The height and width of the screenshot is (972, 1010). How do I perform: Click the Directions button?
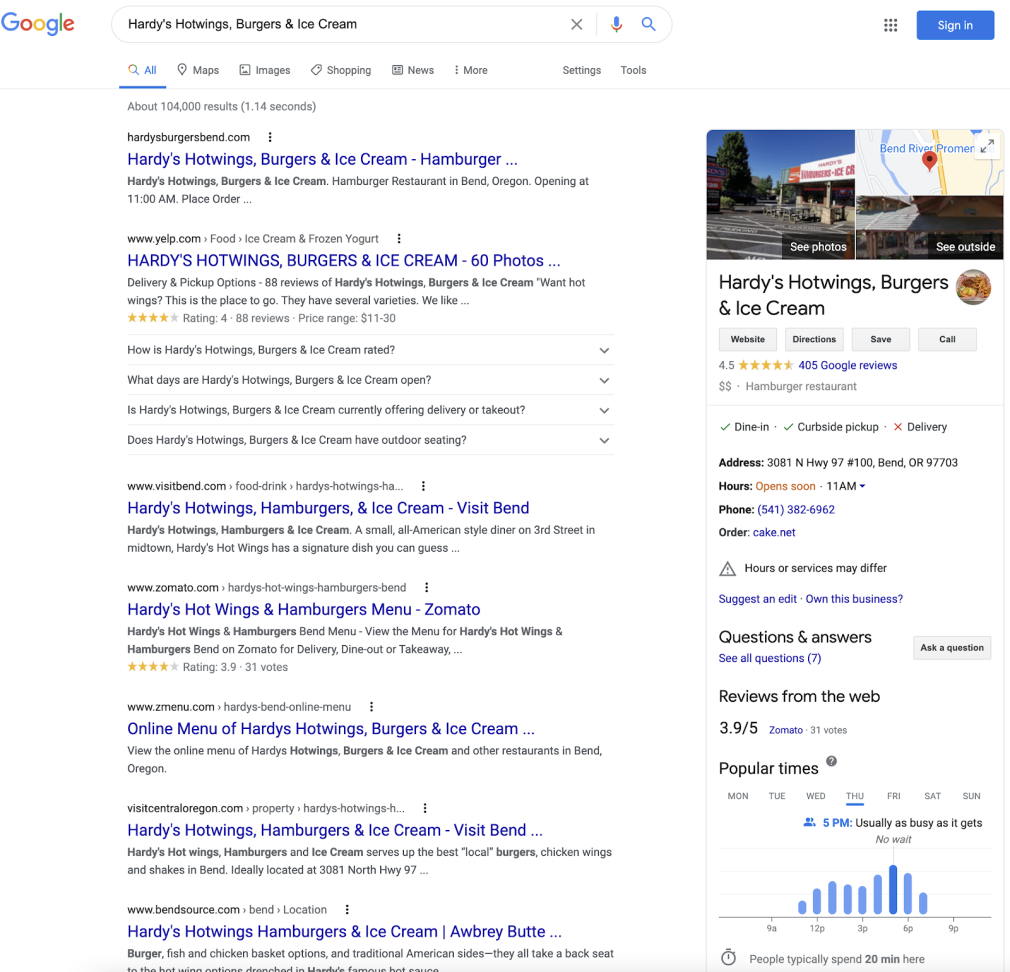pos(814,339)
